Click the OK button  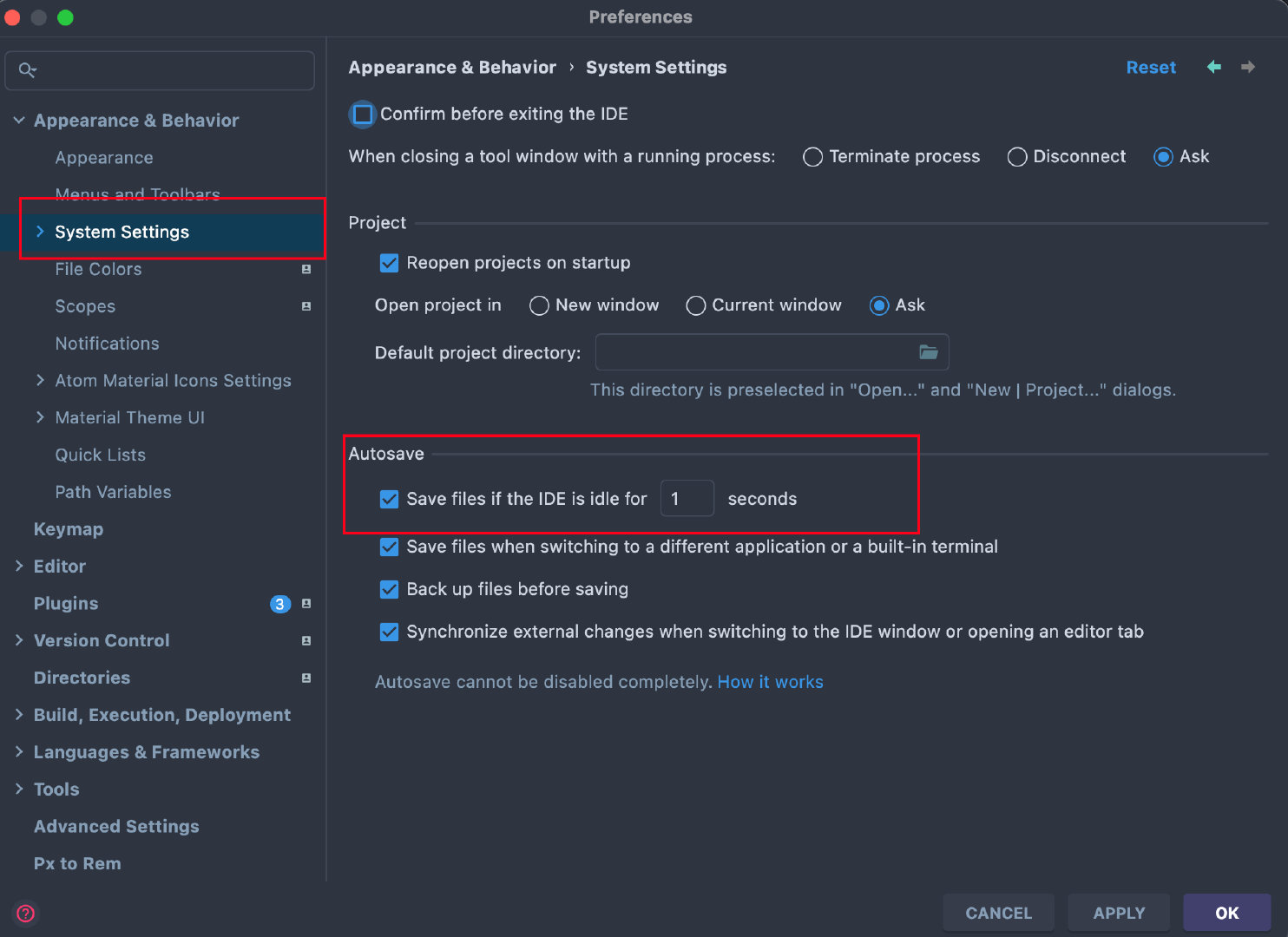point(1227,913)
